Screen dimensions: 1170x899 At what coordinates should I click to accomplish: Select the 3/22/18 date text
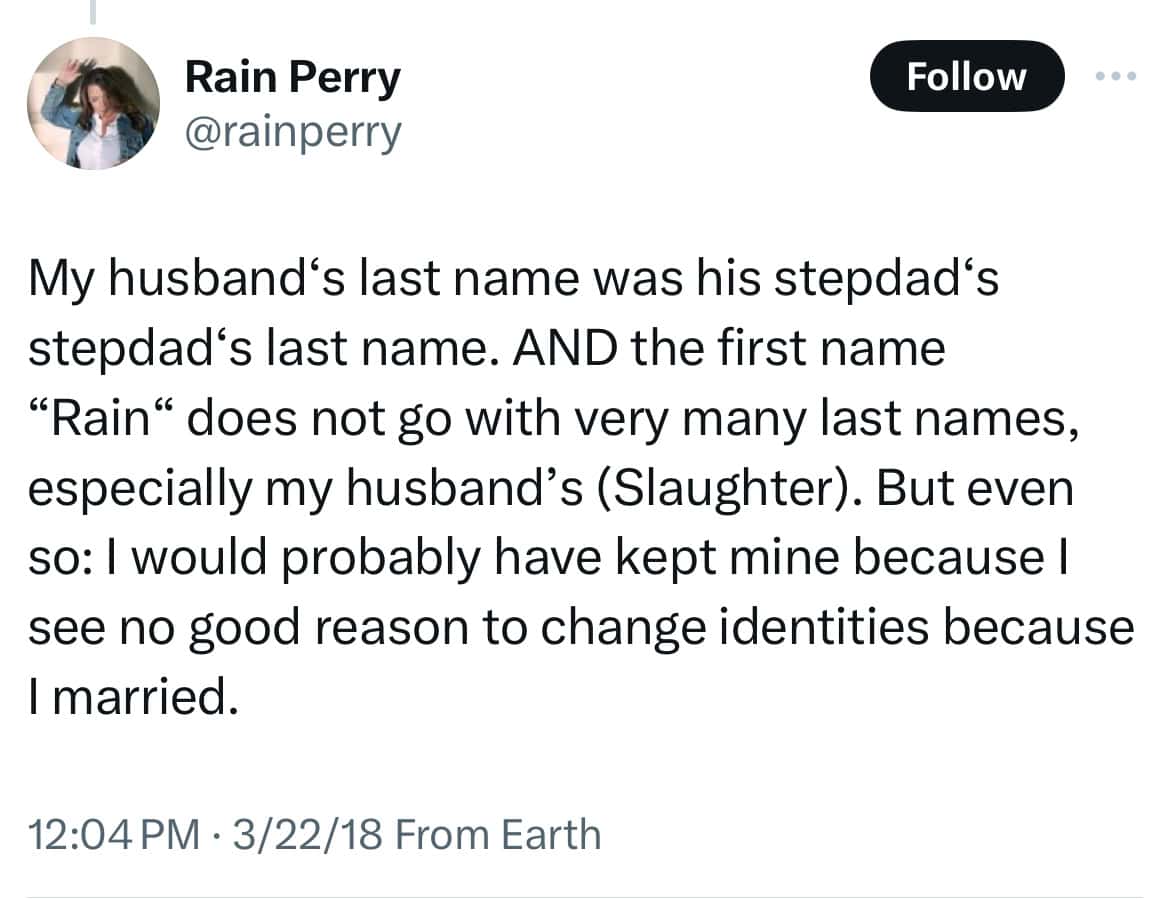pyautogui.click(x=308, y=834)
